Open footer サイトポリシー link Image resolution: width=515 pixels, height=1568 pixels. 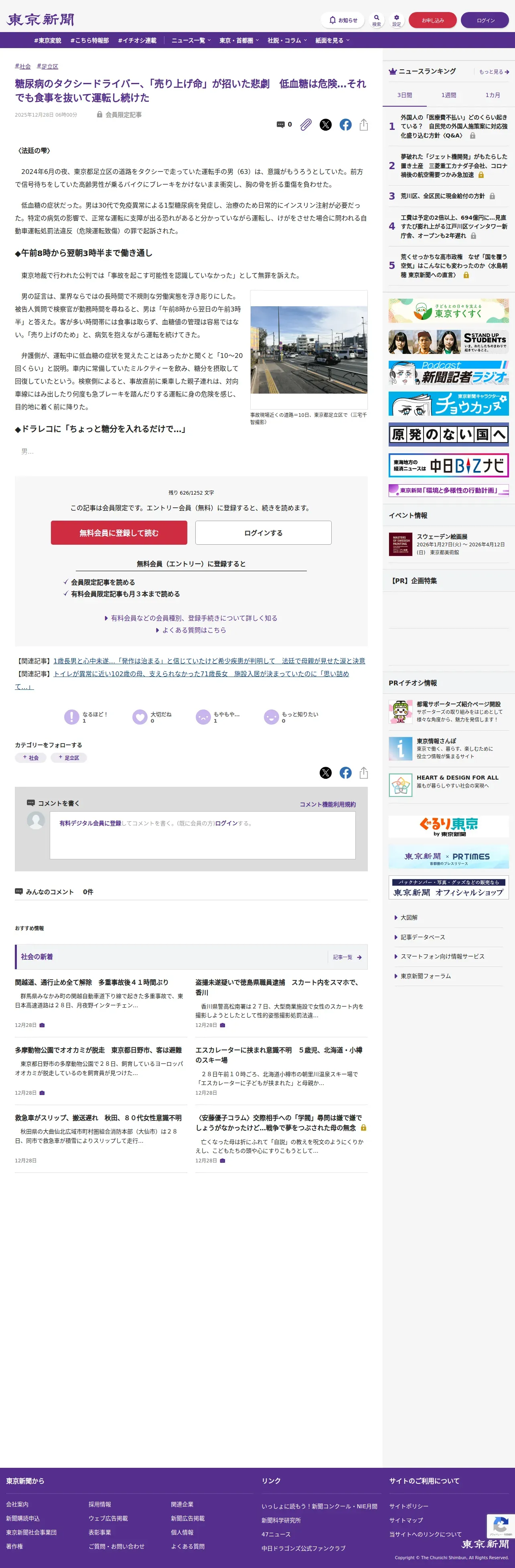(x=409, y=1506)
